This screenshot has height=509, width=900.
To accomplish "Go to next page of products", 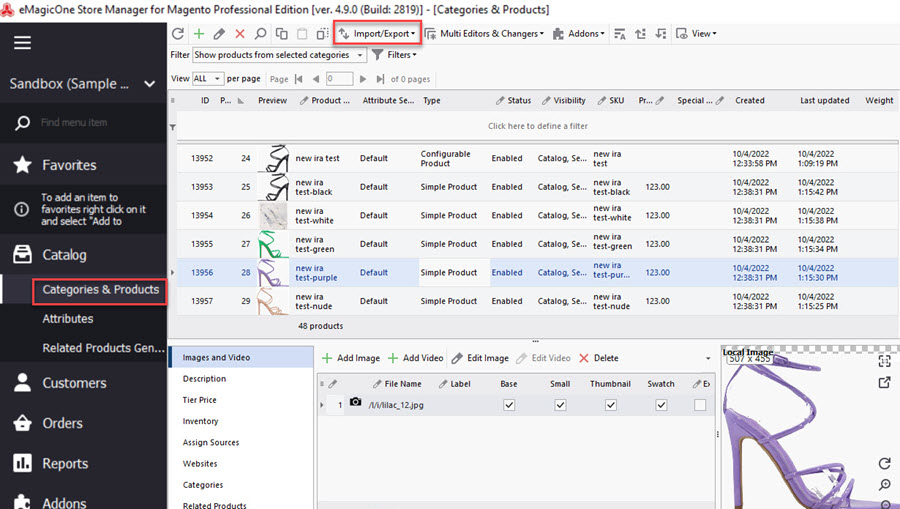I will pyautogui.click(x=363, y=79).
